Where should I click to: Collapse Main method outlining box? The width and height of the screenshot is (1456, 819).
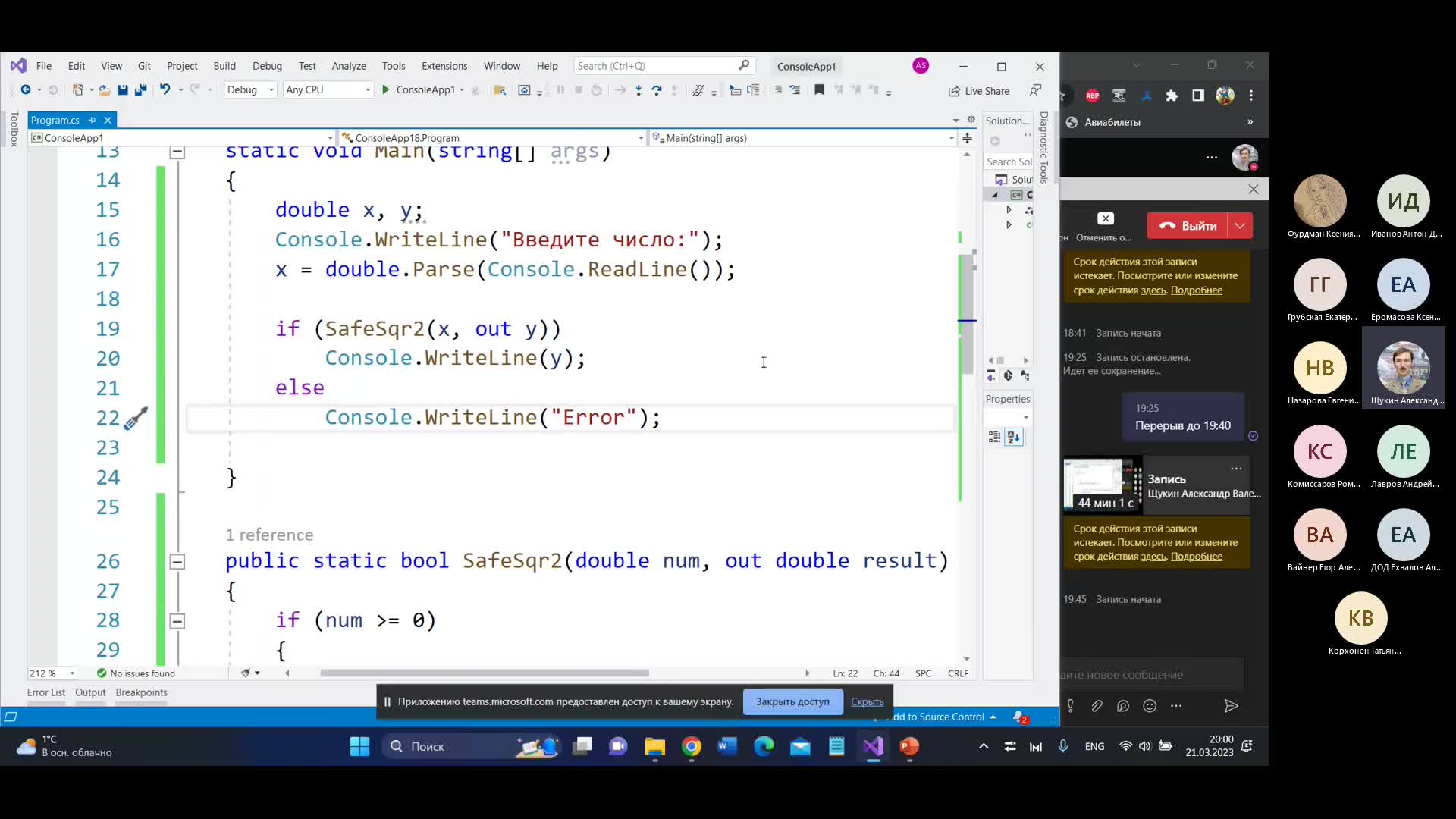pos(177,152)
